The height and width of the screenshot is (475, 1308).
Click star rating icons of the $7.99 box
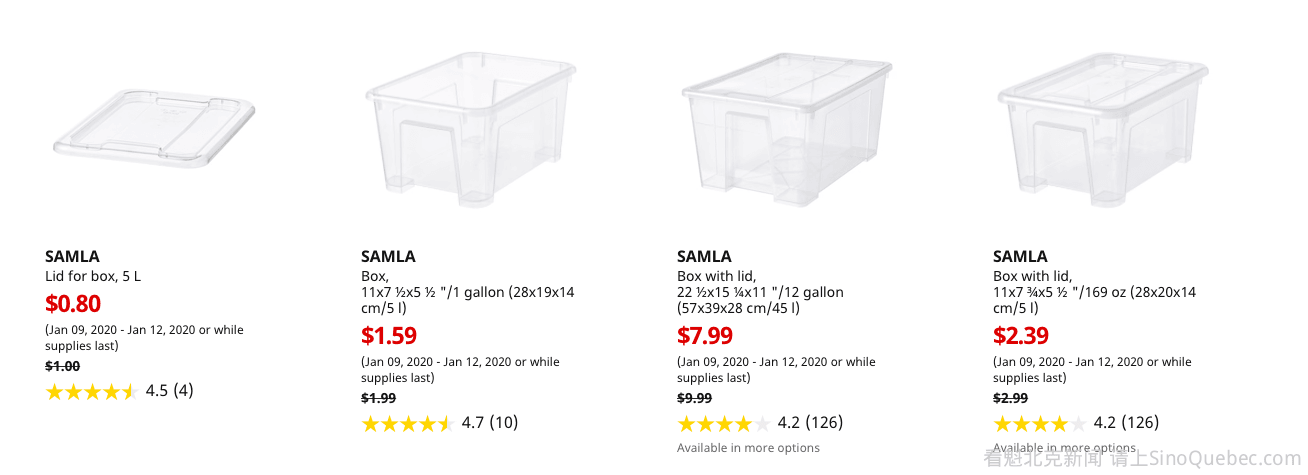(723, 423)
